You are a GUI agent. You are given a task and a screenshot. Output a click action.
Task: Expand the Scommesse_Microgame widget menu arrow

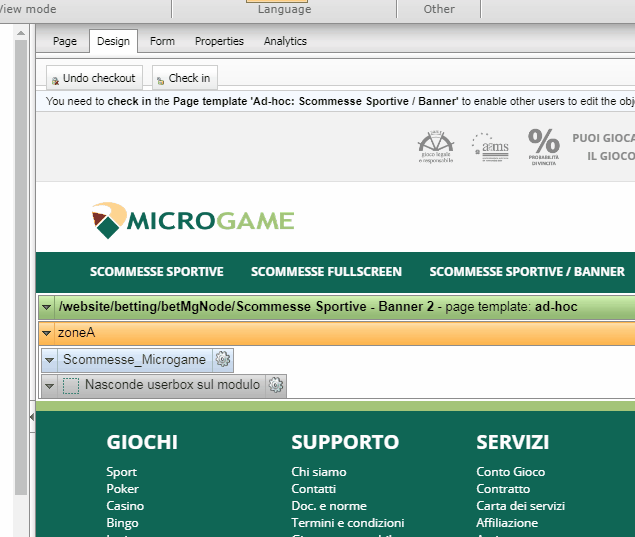click(50, 360)
